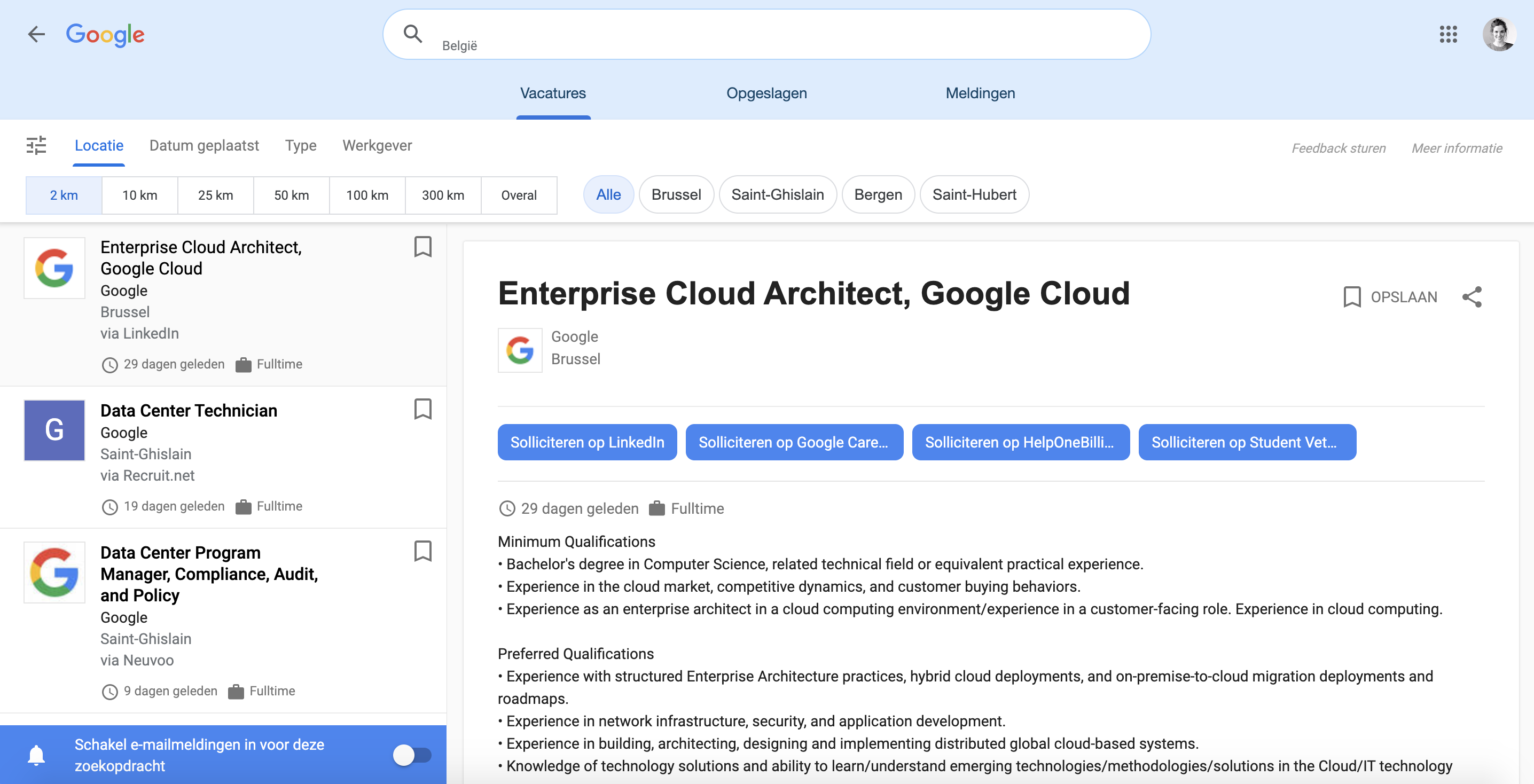Click the Google logo of Program Manager card
Image resolution: width=1534 pixels, height=784 pixels.
[54, 572]
